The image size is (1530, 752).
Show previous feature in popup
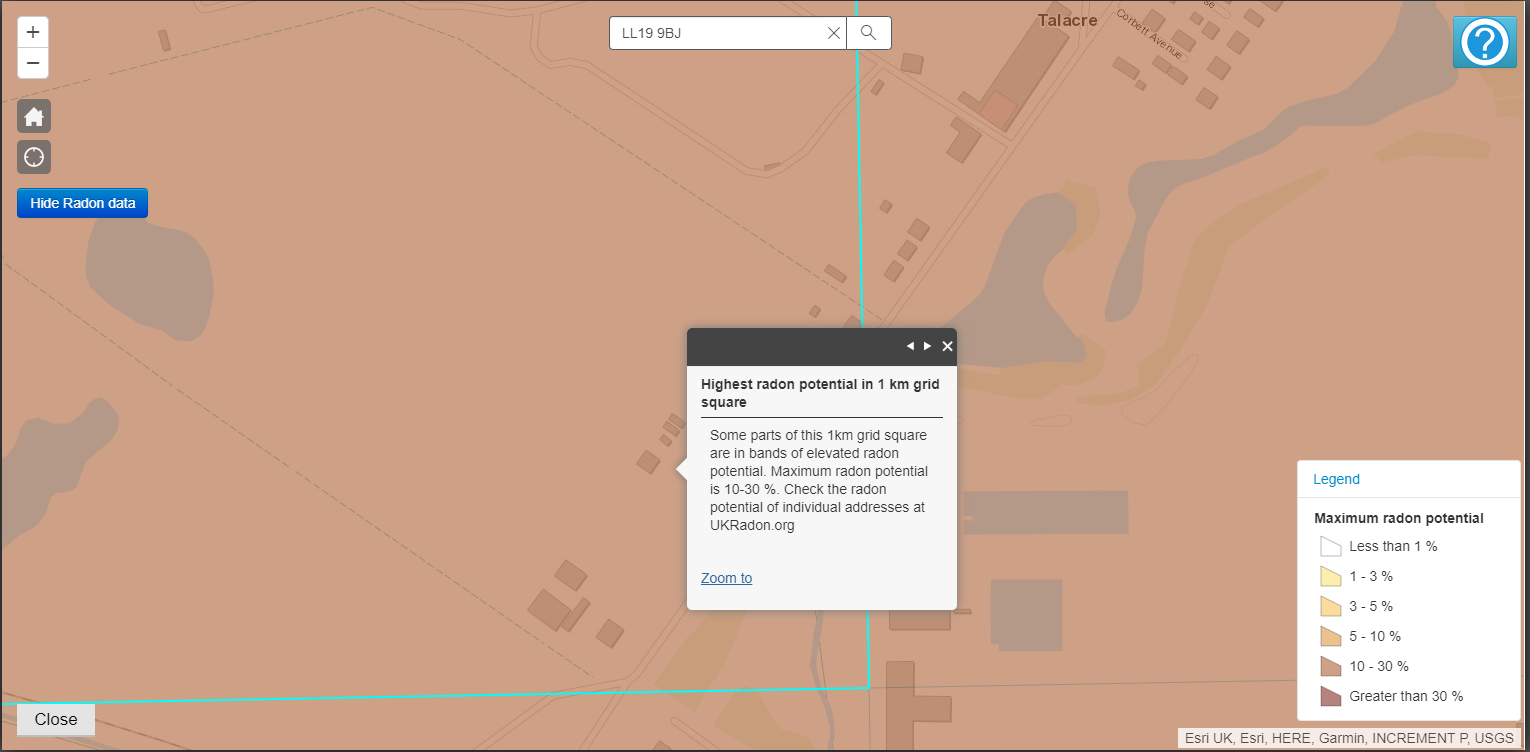tap(910, 346)
